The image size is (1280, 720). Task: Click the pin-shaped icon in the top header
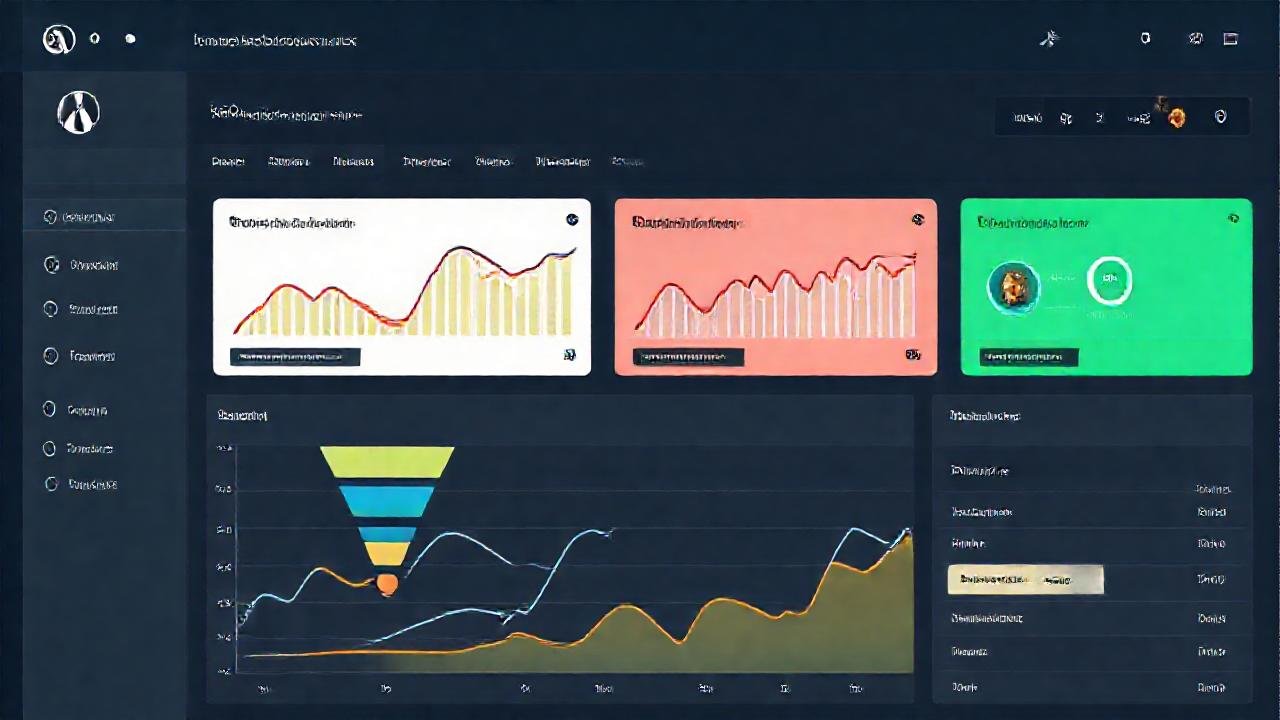[x=1048, y=39]
